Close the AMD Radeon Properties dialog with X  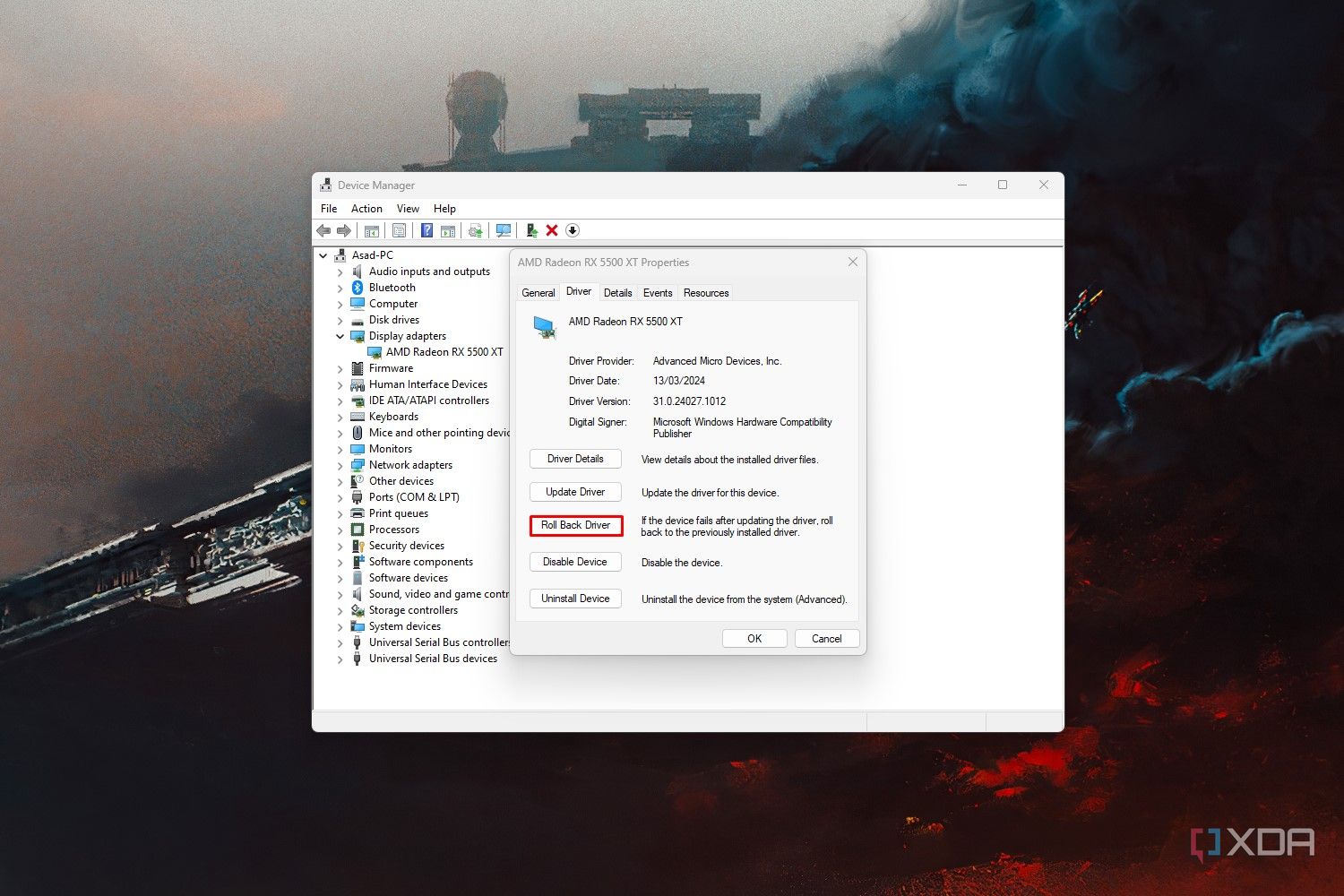tap(853, 262)
